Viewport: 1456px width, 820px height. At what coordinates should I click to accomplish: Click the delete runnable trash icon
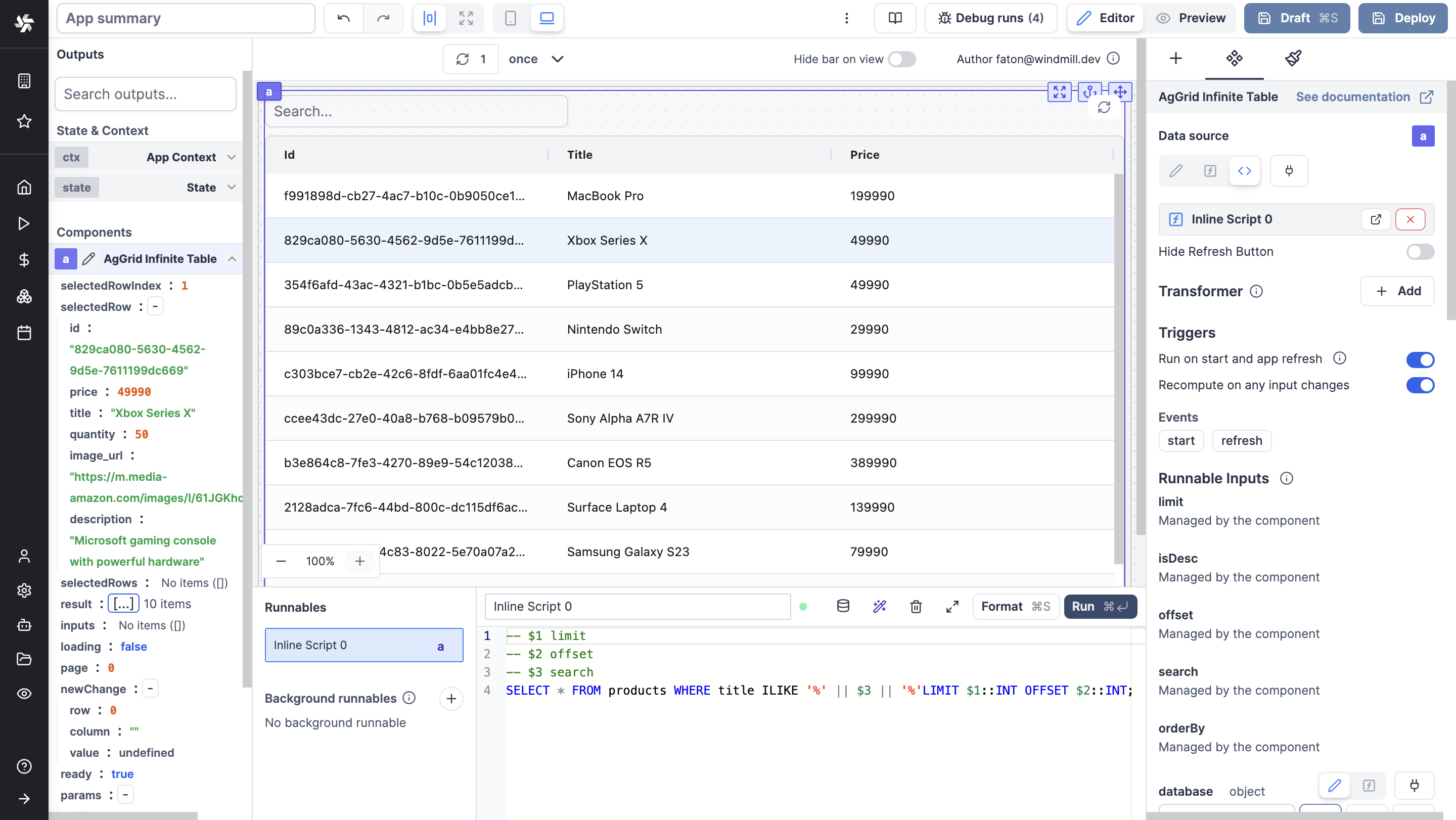916,605
